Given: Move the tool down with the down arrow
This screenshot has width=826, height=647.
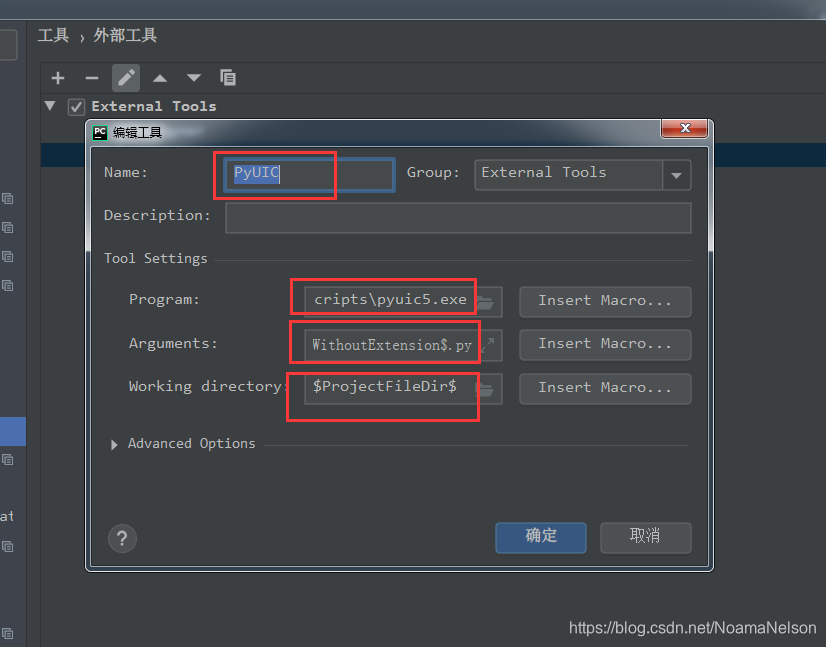Looking at the screenshot, I should tap(194, 78).
